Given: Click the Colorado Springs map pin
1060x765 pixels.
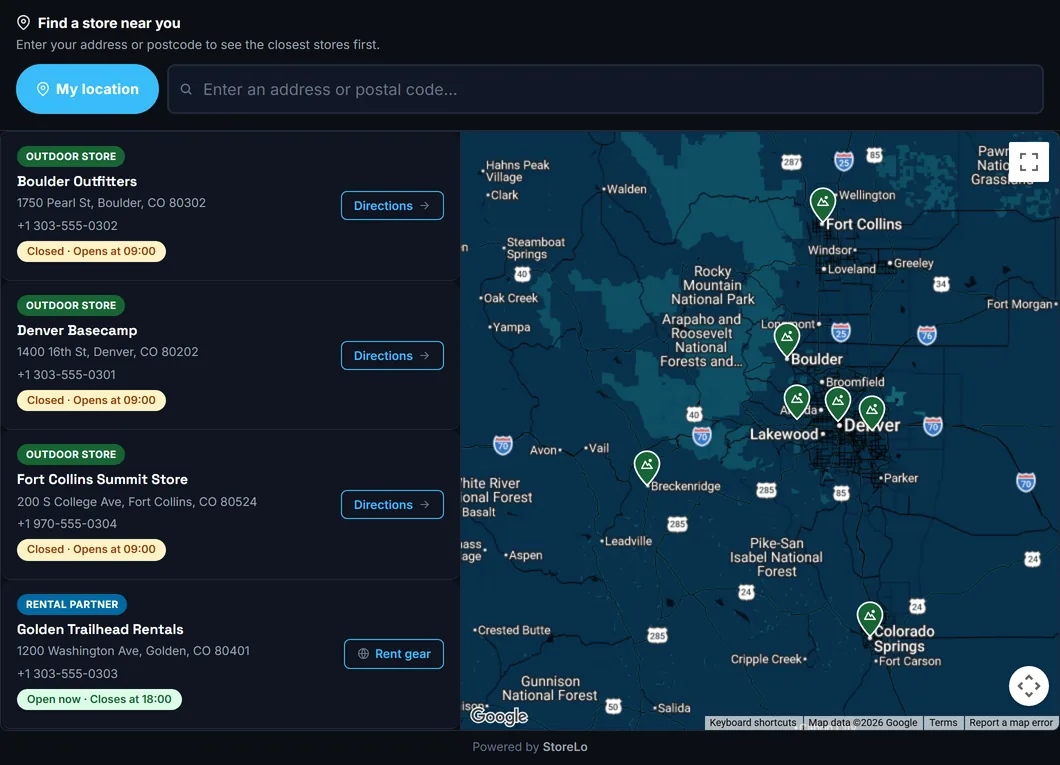Looking at the screenshot, I should (x=870, y=619).
